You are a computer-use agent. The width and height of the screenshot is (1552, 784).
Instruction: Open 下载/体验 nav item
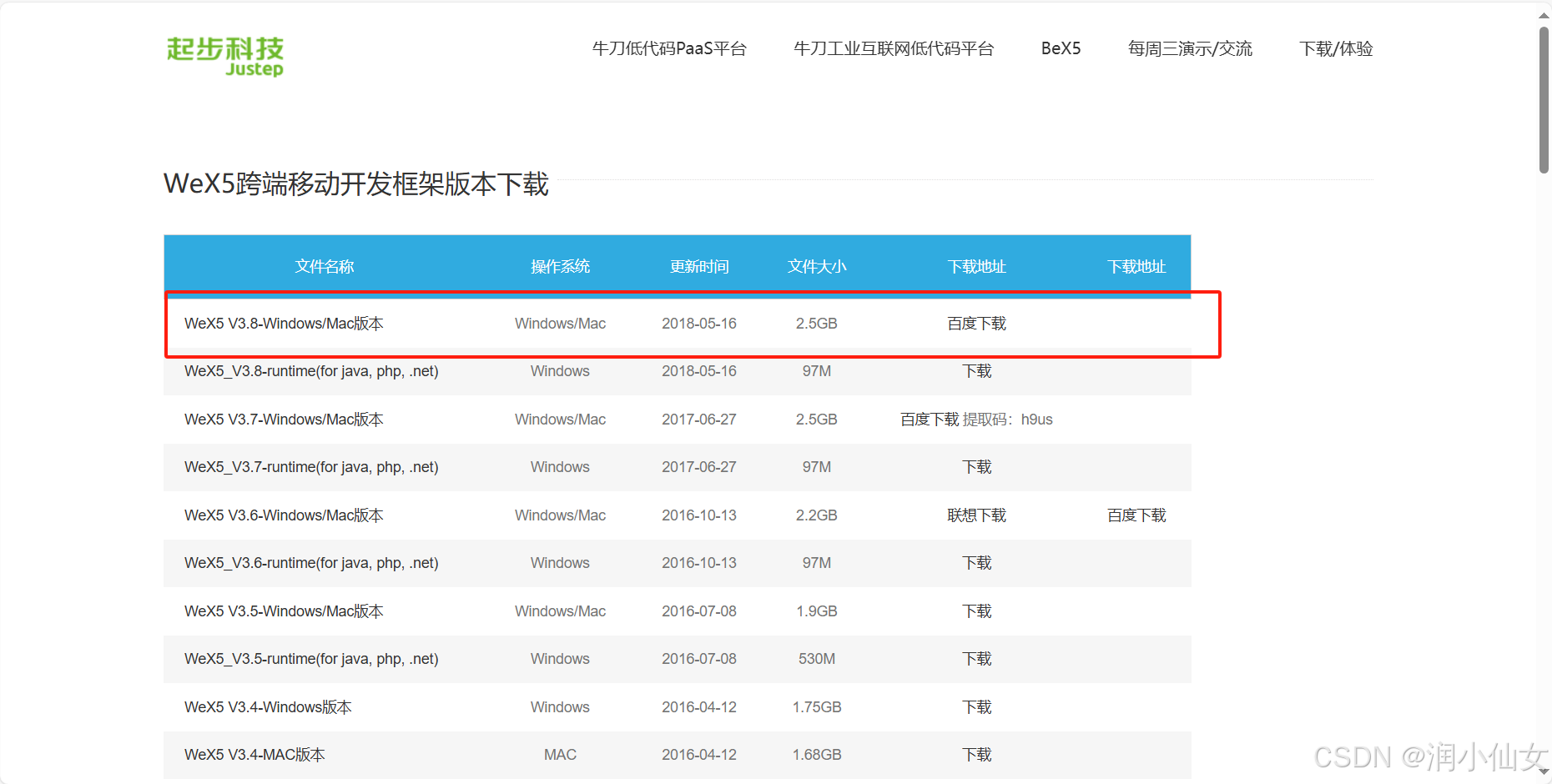(1336, 48)
